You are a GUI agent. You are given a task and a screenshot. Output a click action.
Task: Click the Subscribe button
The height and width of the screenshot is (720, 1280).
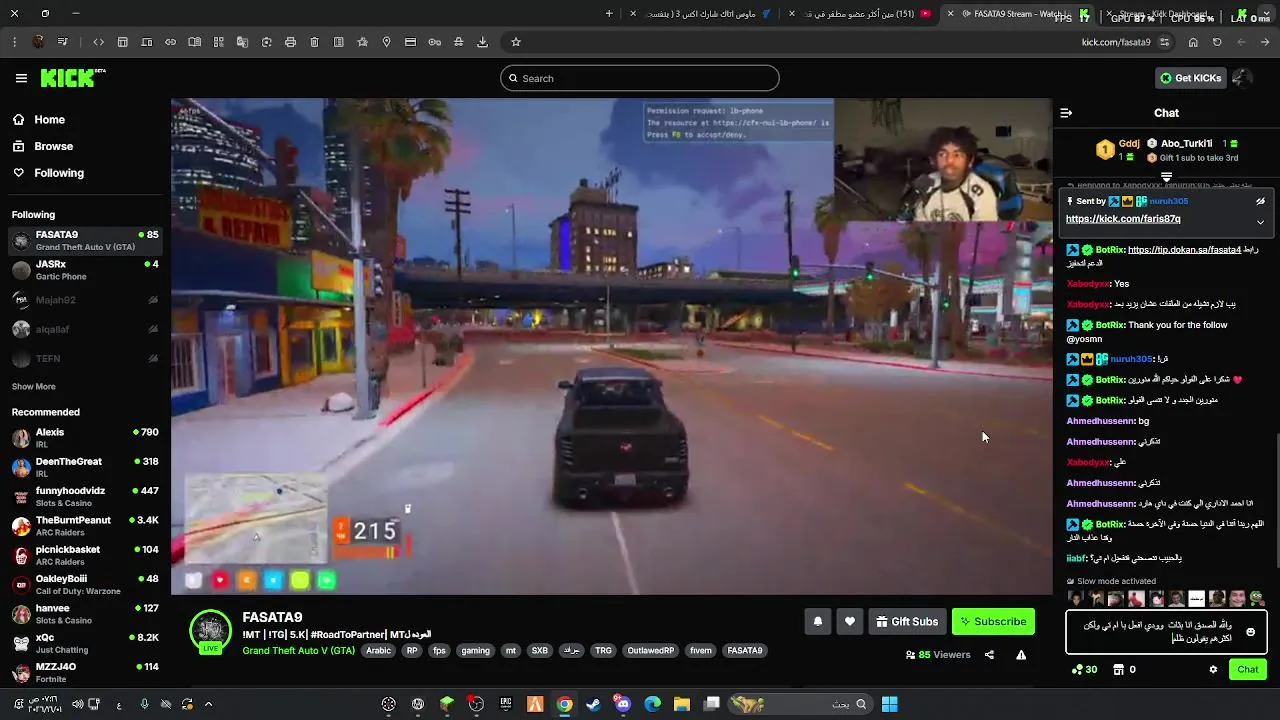993,622
